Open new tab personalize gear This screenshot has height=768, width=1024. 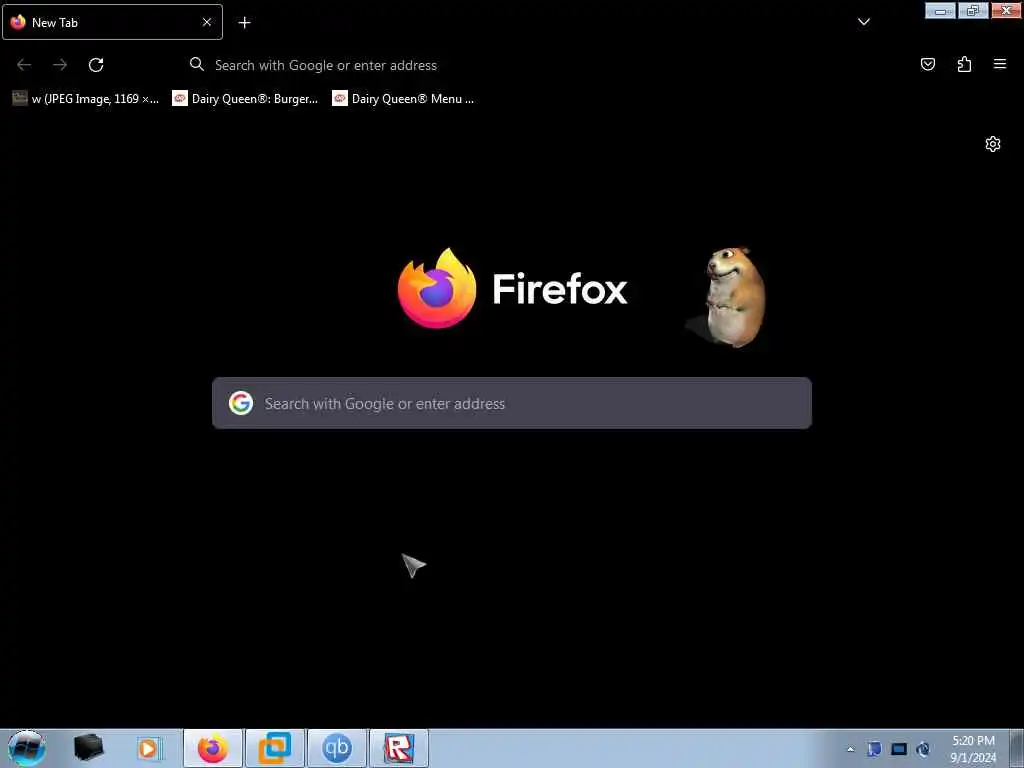click(x=993, y=144)
